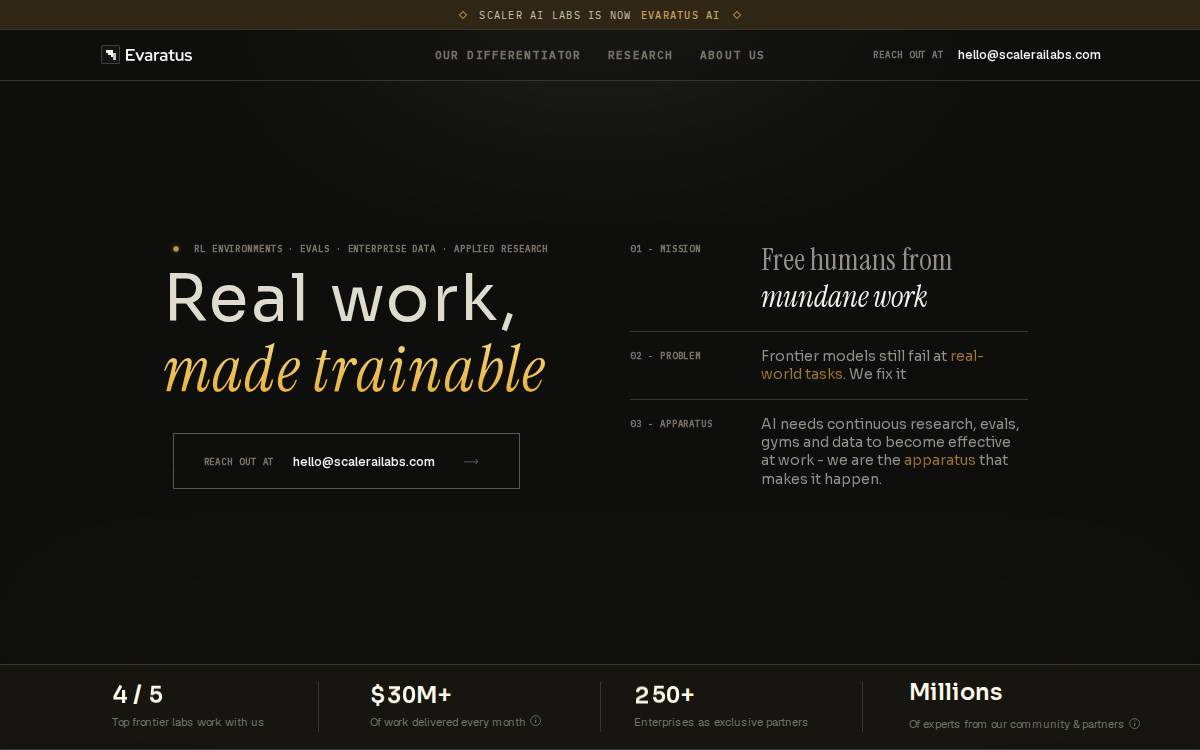This screenshot has height=750, width=1200.
Task: Click the Evaratus brand name in the header
Action: 159,55
